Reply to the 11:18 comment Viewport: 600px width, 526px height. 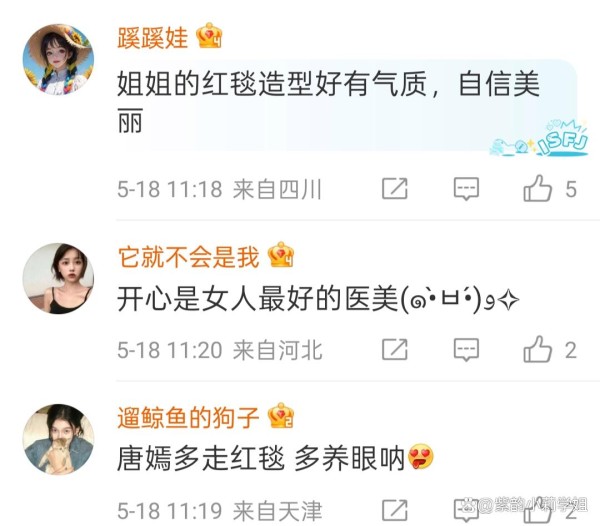(x=466, y=189)
